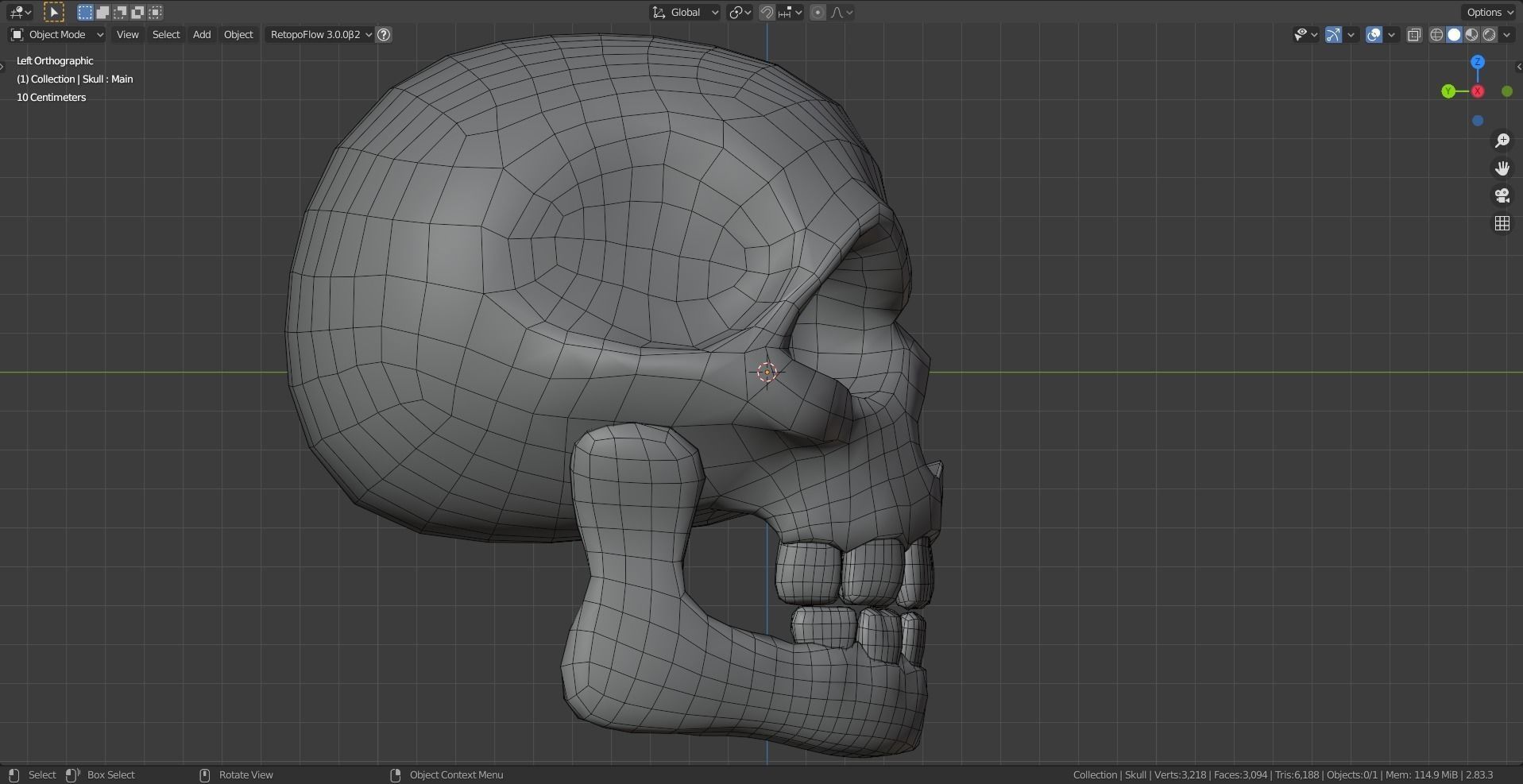Click the 'Select' hint in status bar
Viewport: 1523px width, 784px height.
42,774
